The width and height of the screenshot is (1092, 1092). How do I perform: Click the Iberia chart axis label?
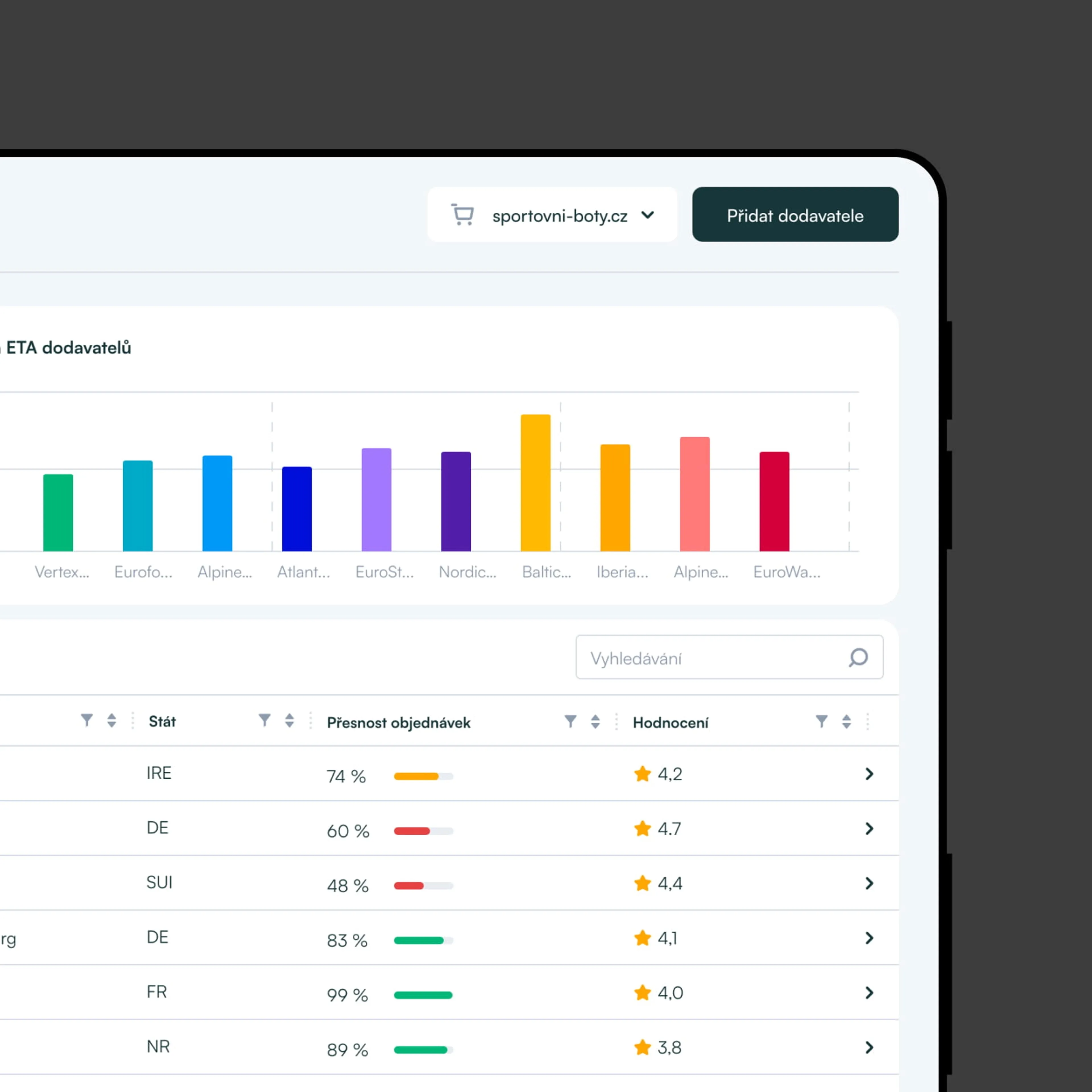pyautogui.click(x=622, y=572)
